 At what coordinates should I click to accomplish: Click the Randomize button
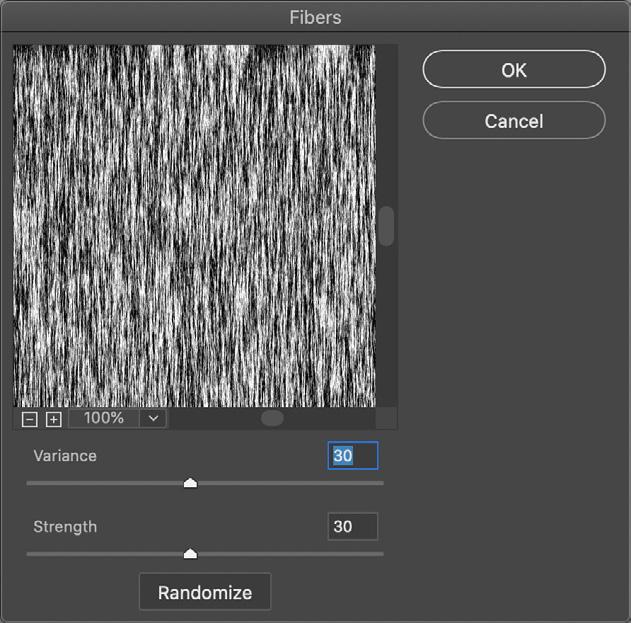pos(205,592)
